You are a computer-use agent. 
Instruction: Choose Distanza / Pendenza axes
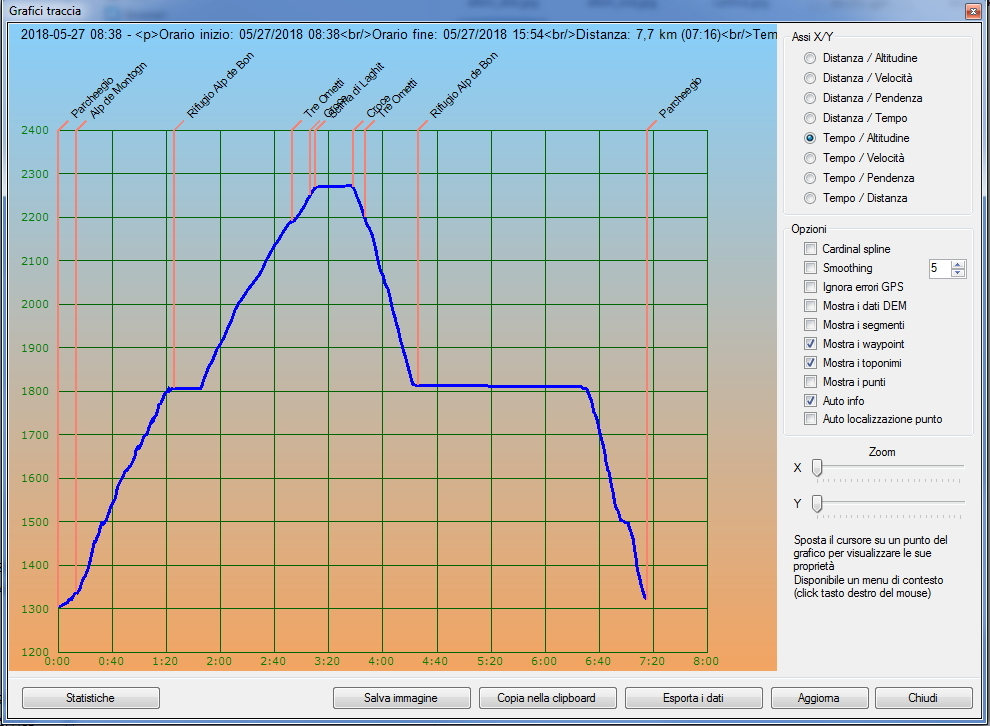(x=810, y=98)
